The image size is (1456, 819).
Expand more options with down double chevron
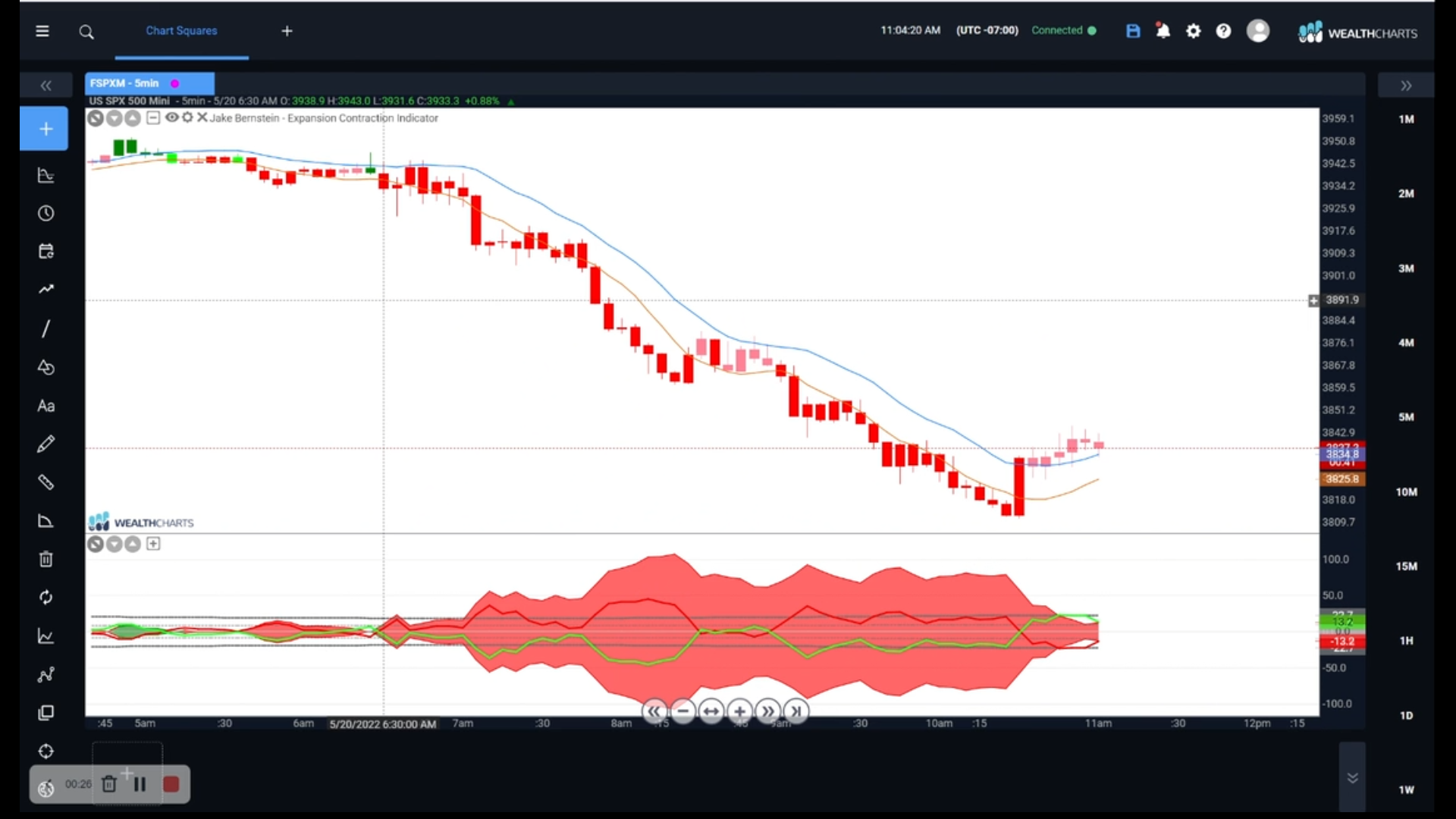1352,778
